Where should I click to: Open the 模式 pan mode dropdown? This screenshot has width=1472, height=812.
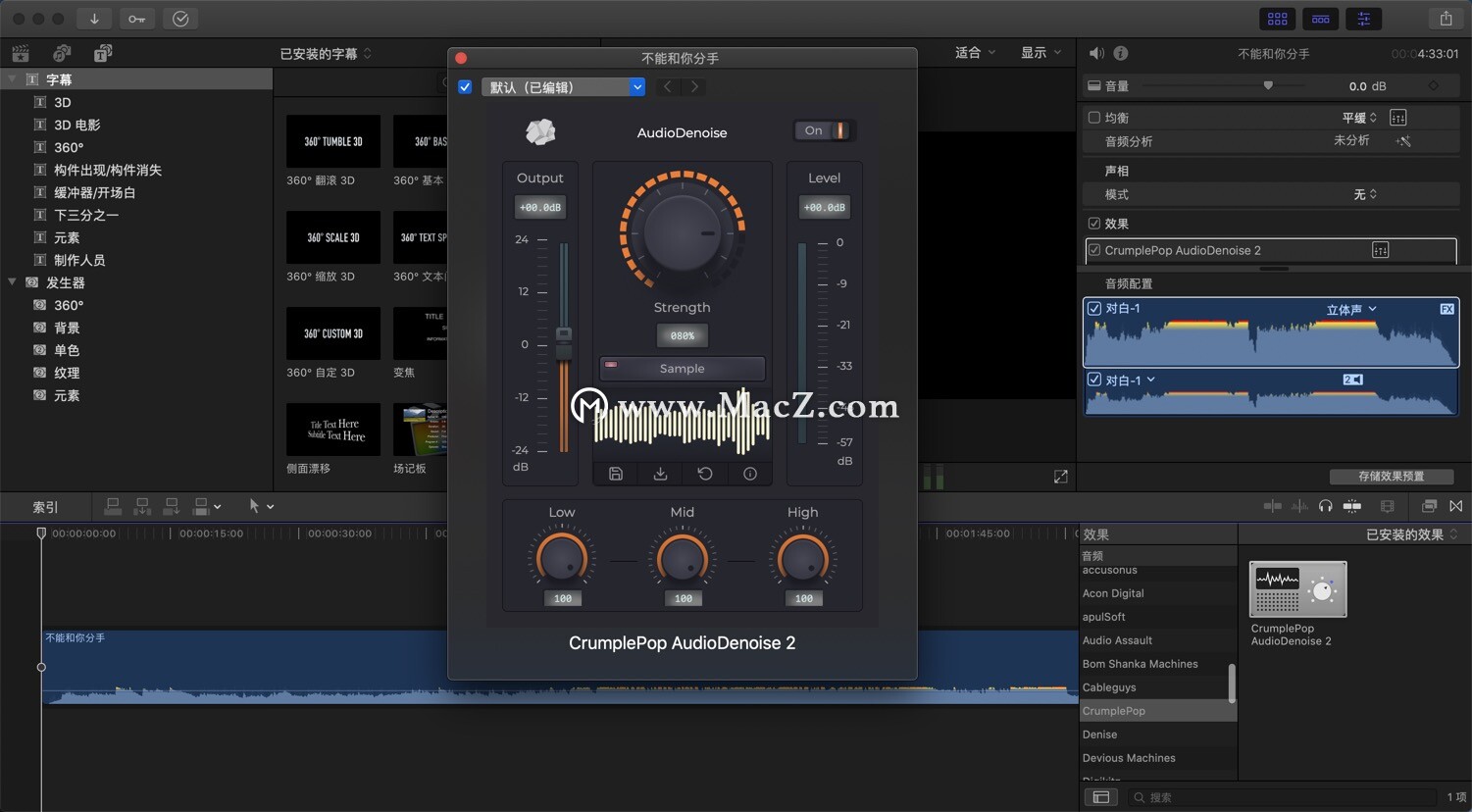point(1365,194)
